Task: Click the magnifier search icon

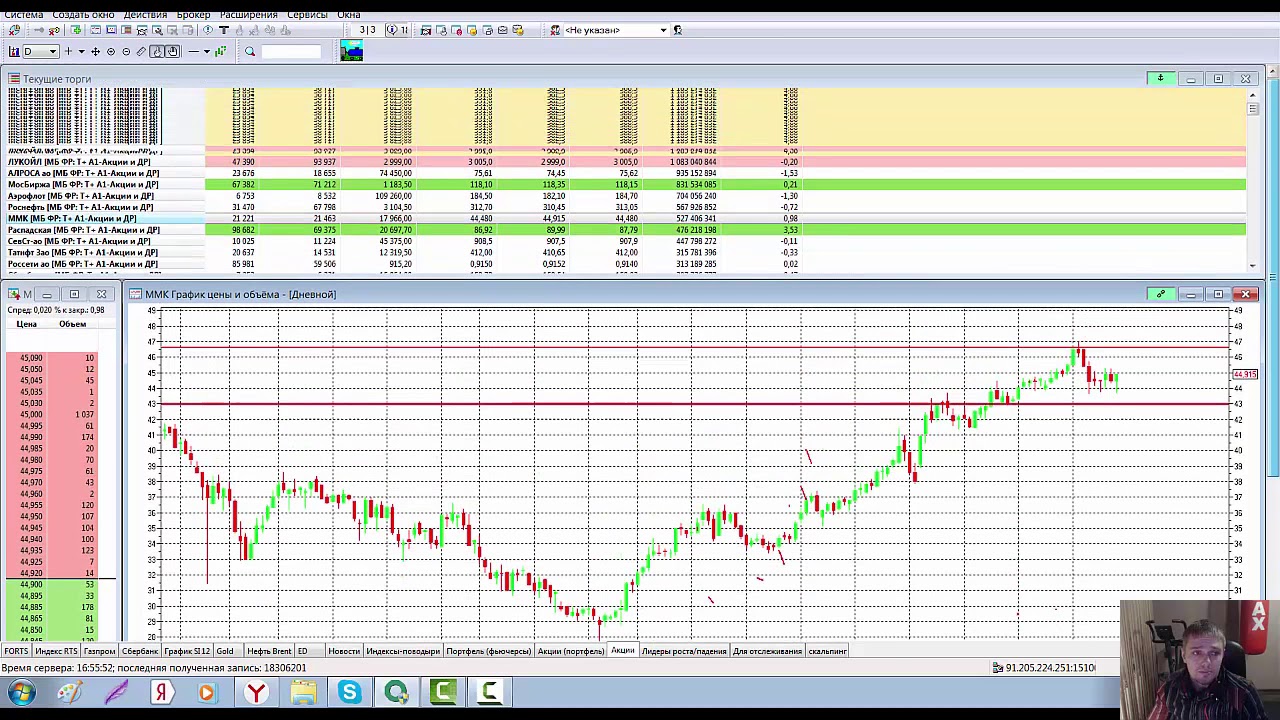Action: pos(250,51)
